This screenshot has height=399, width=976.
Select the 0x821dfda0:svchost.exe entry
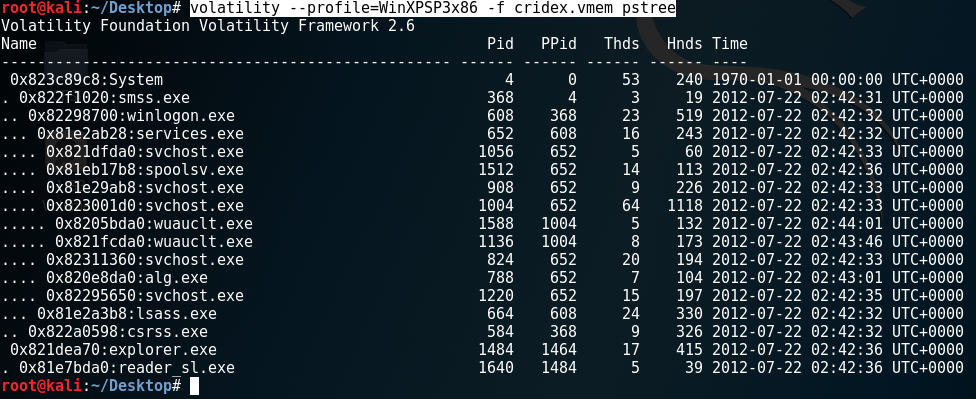145,152
